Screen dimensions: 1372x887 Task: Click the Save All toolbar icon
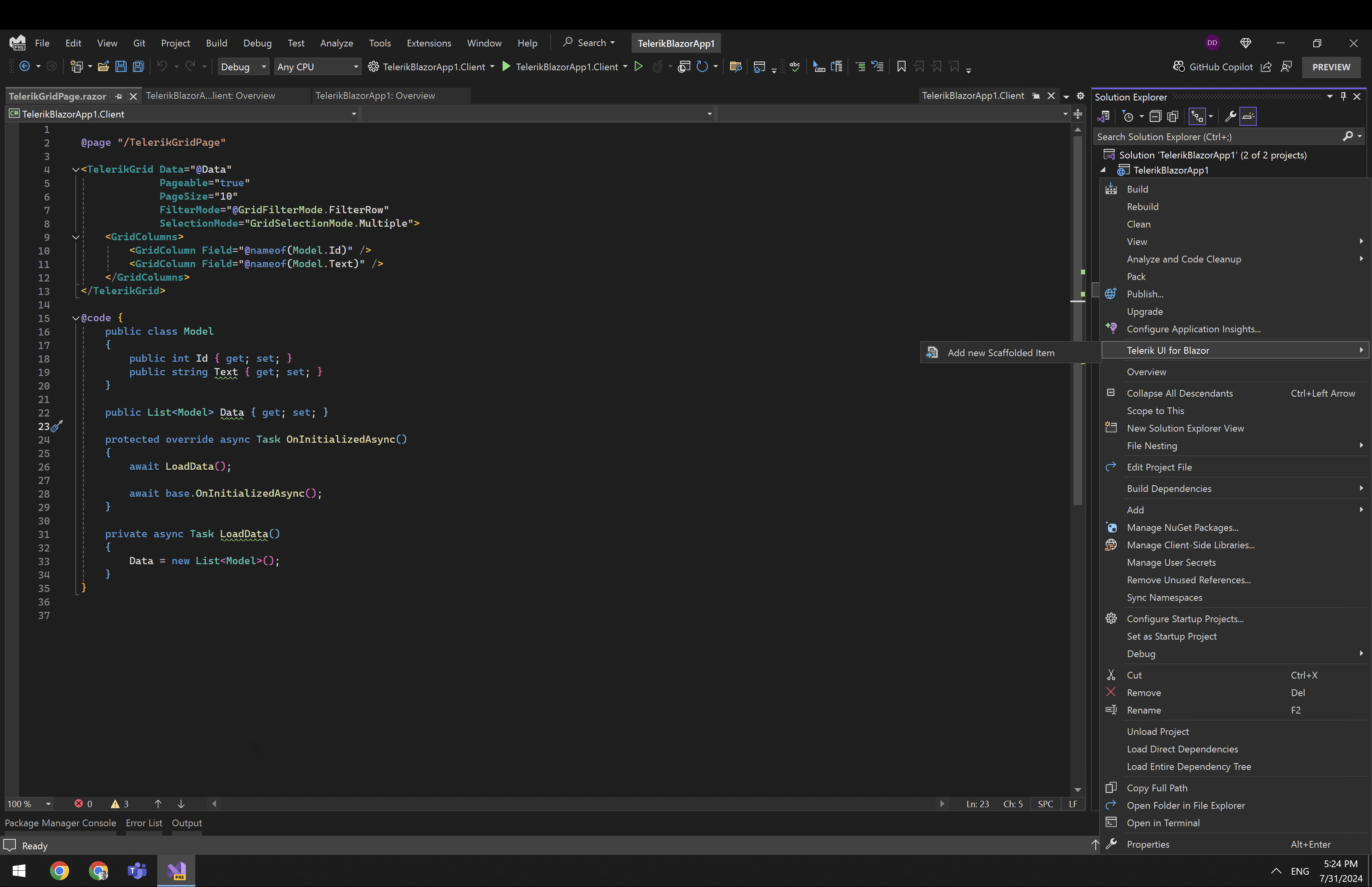pos(138,67)
